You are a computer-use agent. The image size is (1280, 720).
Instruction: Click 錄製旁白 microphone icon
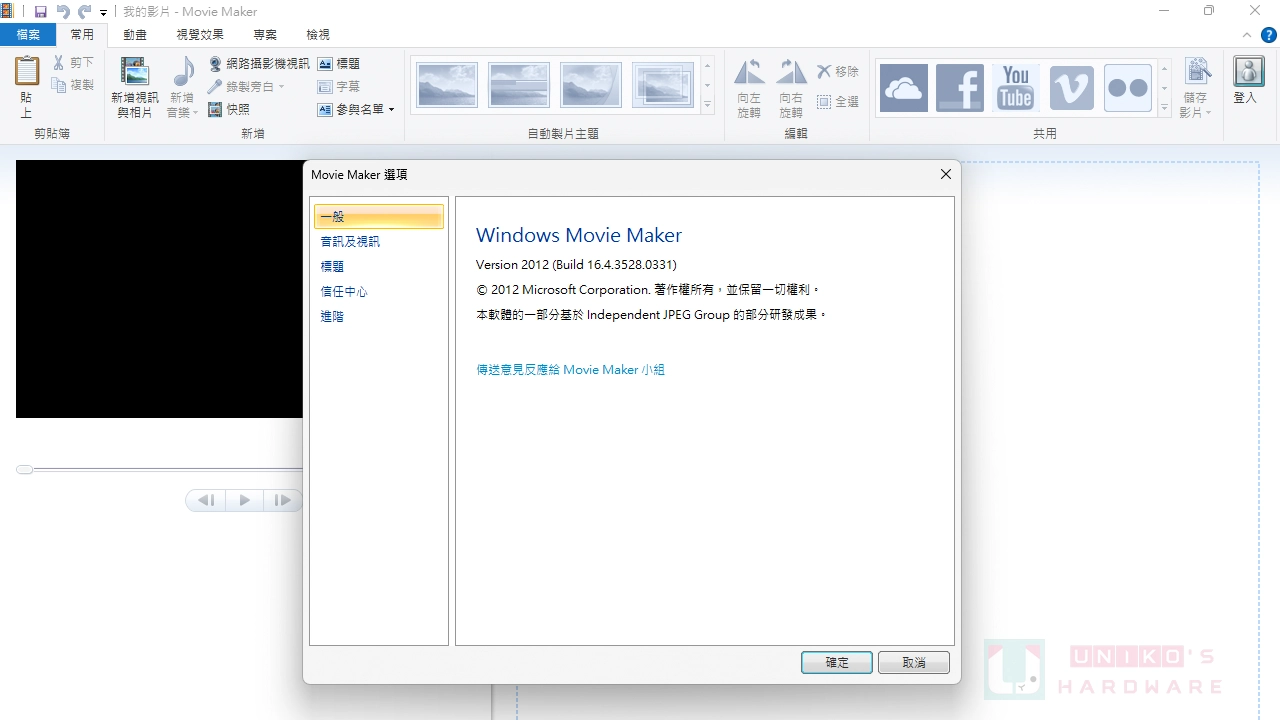click(215, 87)
